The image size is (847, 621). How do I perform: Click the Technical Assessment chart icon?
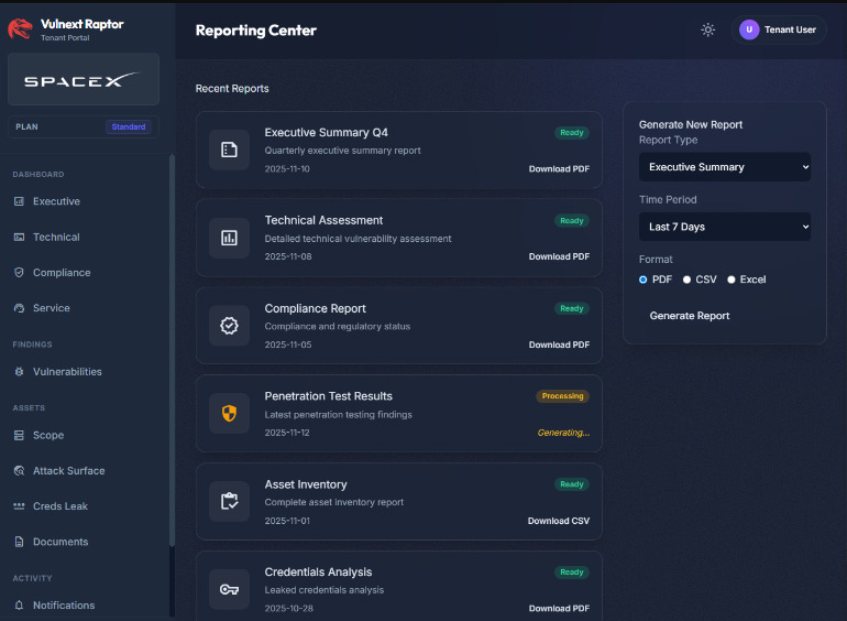pos(229,238)
